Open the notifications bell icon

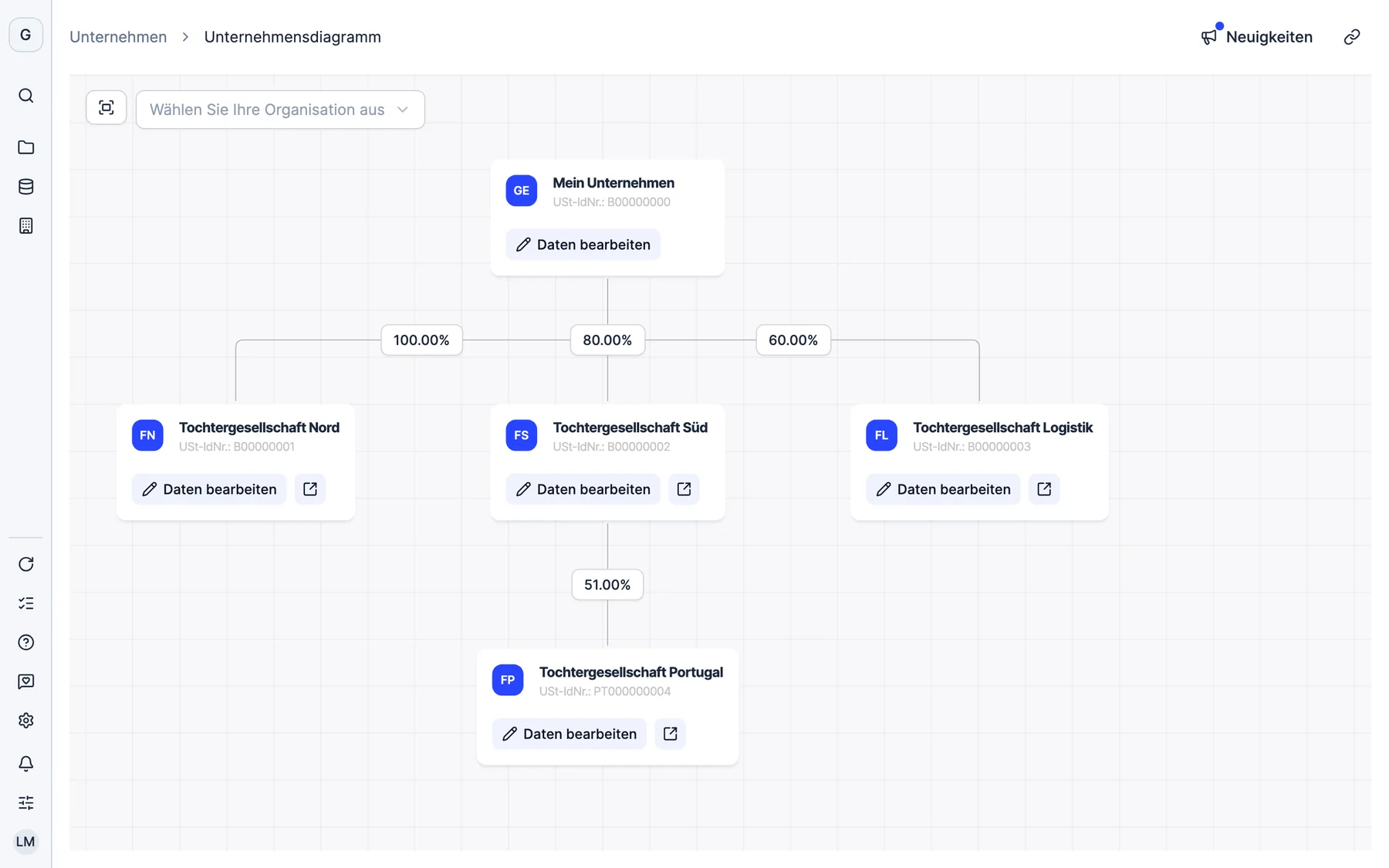25,764
